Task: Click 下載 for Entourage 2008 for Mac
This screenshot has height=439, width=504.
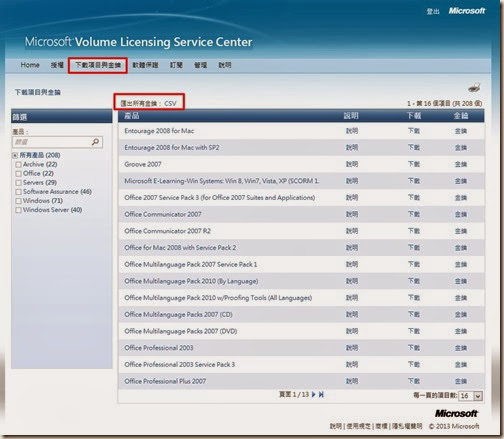Action: (x=414, y=131)
